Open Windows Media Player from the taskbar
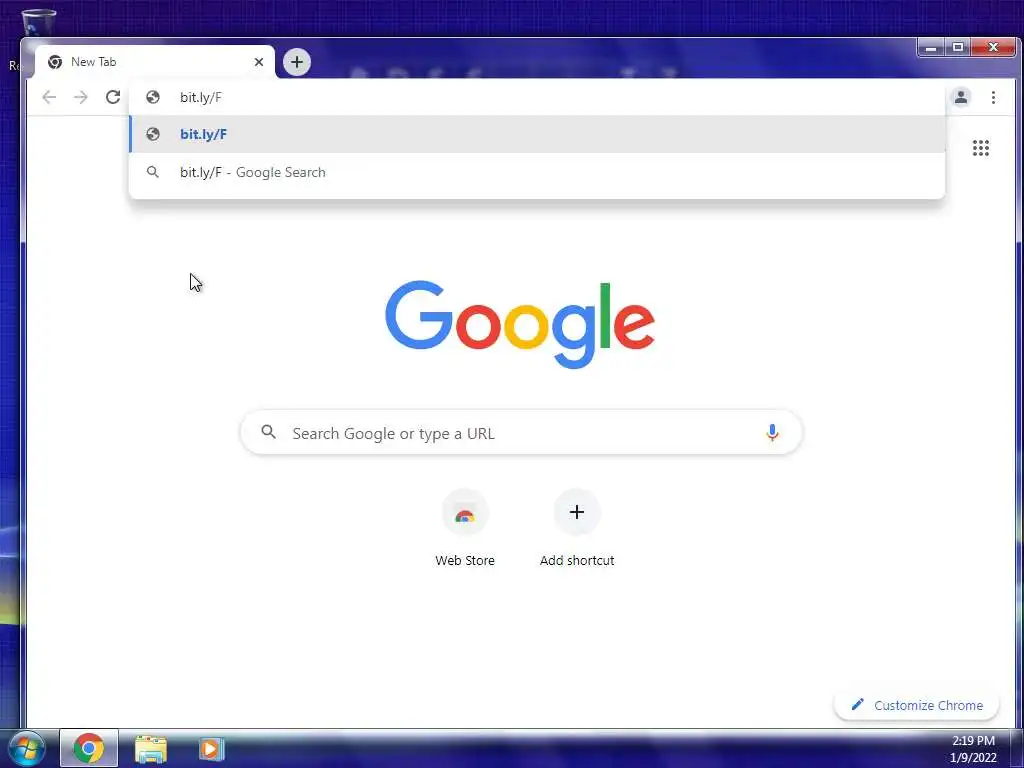Viewport: 1024px width, 768px height. pos(211,749)
